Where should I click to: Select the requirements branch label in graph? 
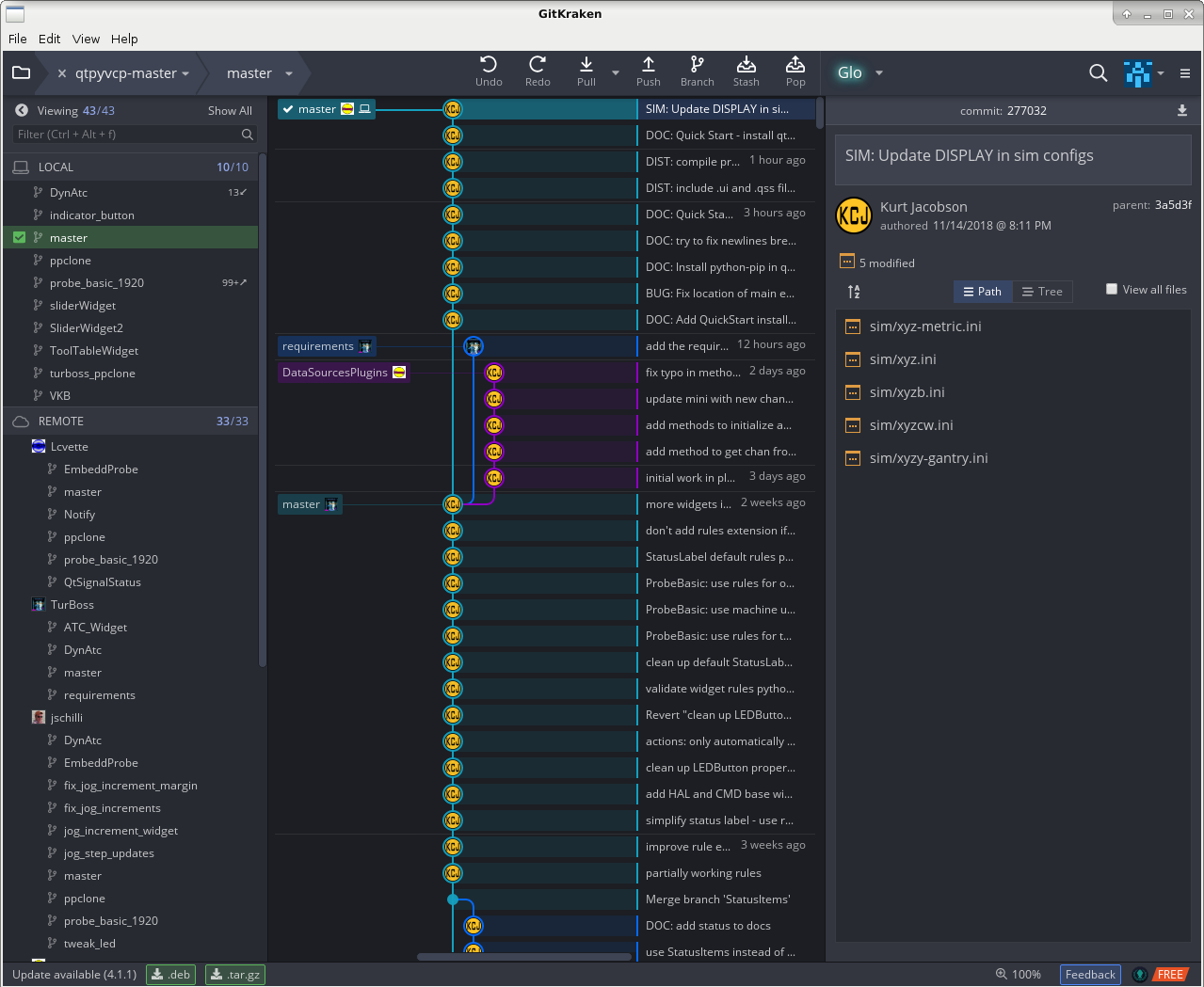[x=327, y=346]
